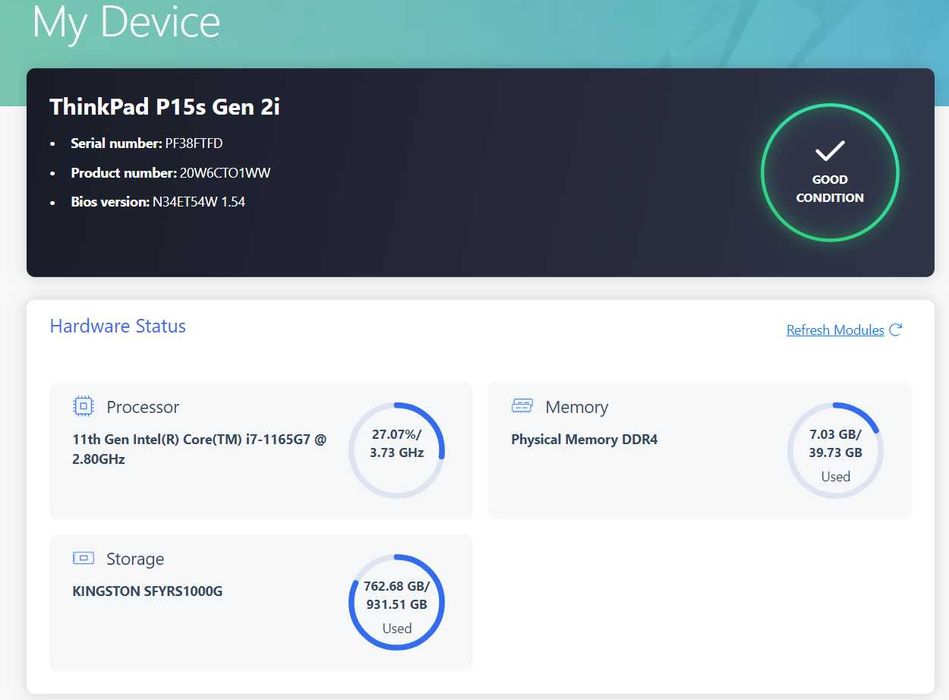Click the serial number PF38FTFD
The image size is (949, 700).
pyautogui.click(x=194, y=143)
